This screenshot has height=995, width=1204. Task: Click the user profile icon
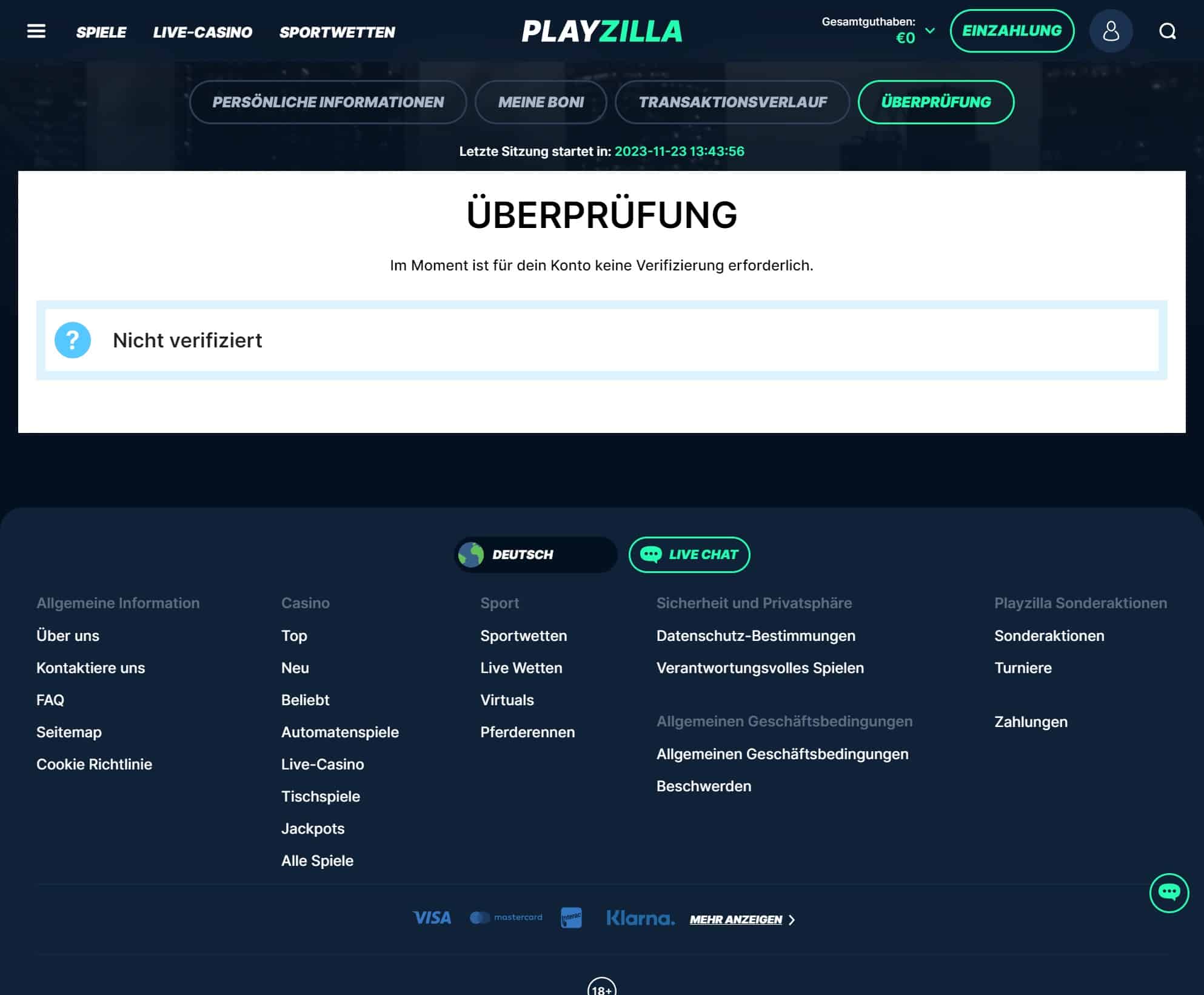pyautogui.click(x=1111, y=30)
